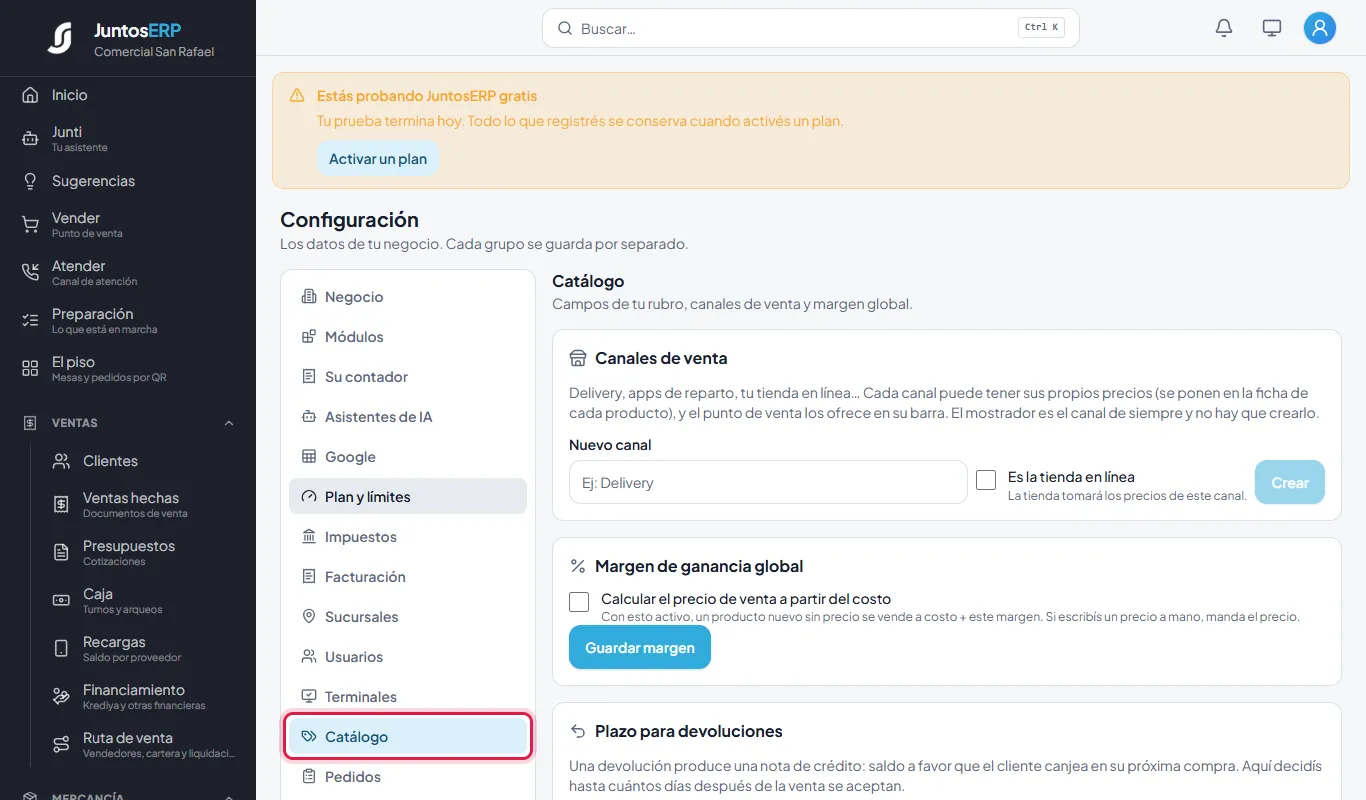Click 'Guardar margen' button
This screenshot has width=1366, height=800.
[640, 648]
